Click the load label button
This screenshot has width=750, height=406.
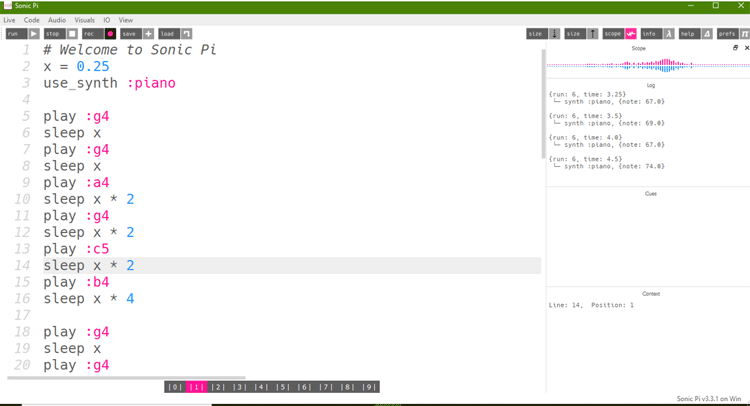[x=169, y=33]
